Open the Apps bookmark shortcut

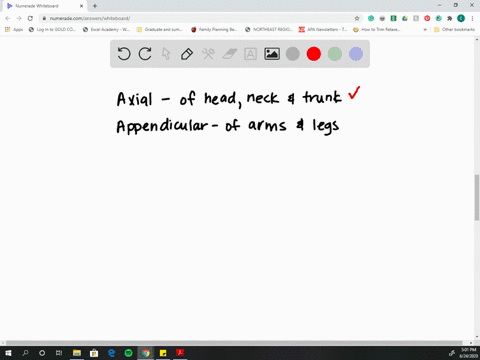tap(14, 29)
